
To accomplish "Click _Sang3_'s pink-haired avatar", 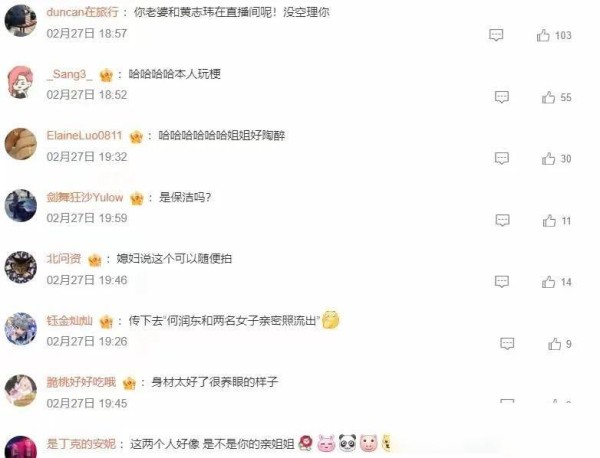I will pyautogui.click(x=21, y=82).
